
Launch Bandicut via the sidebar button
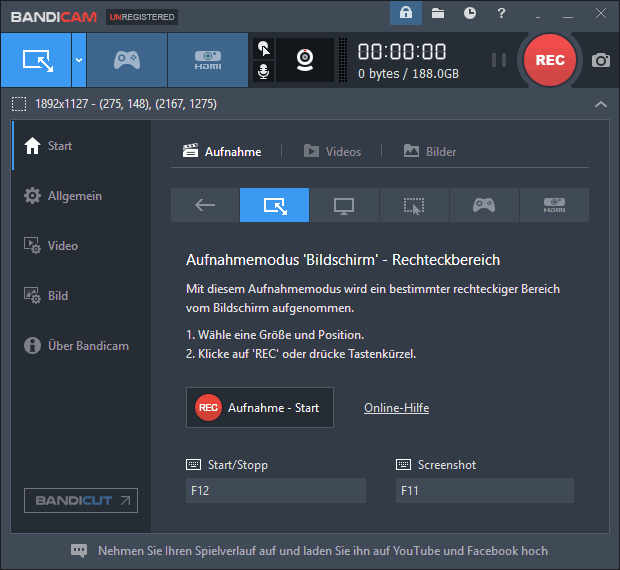pyautogui.click(x=81, y=500)
